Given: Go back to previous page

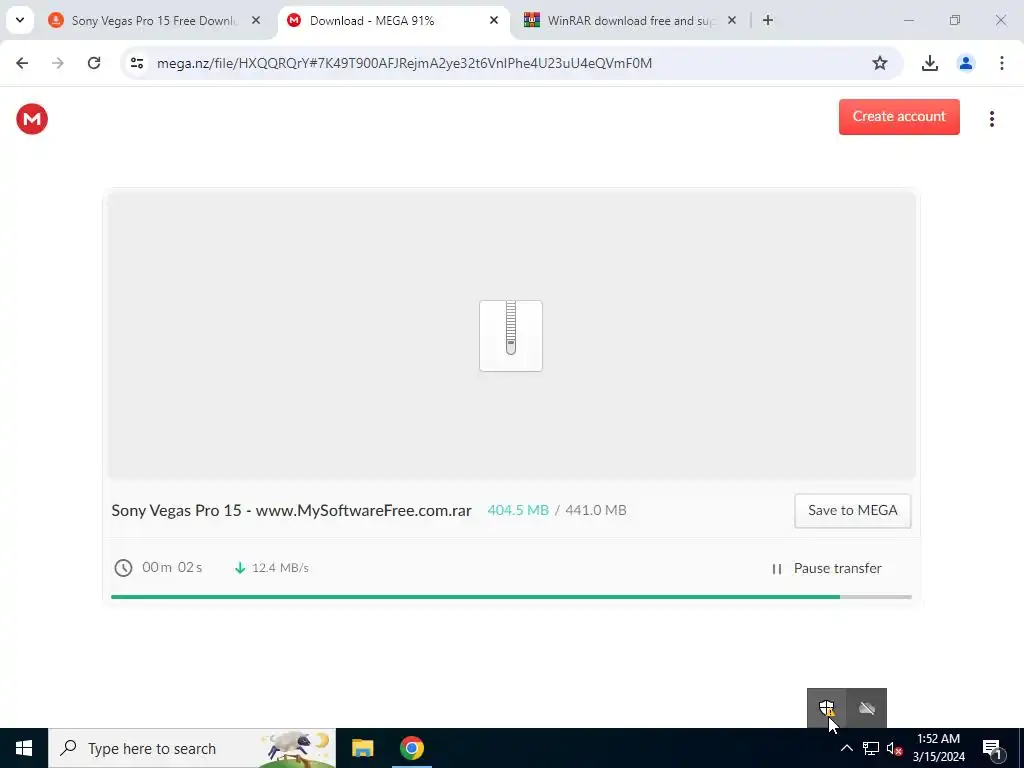Looking at the screenshot, I should point(22,63).
